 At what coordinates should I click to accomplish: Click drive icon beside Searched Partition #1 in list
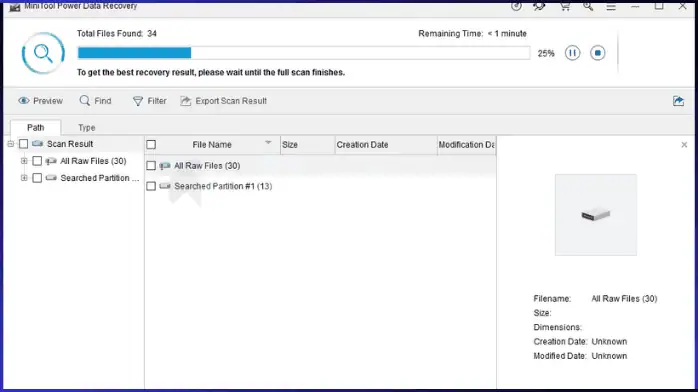[165, 186]
